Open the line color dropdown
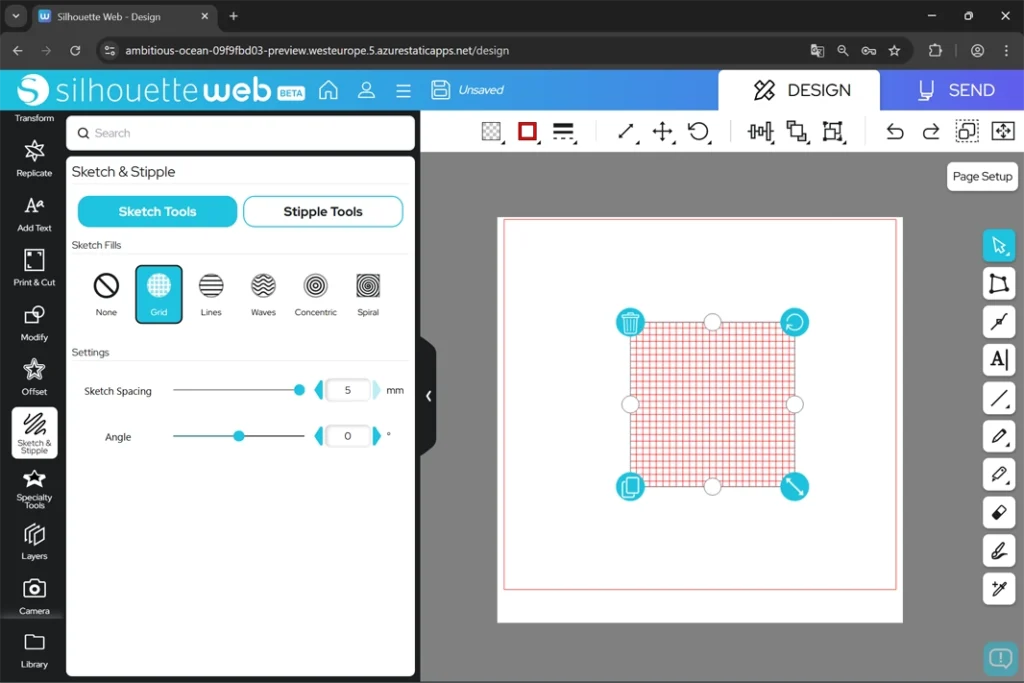 528,132
